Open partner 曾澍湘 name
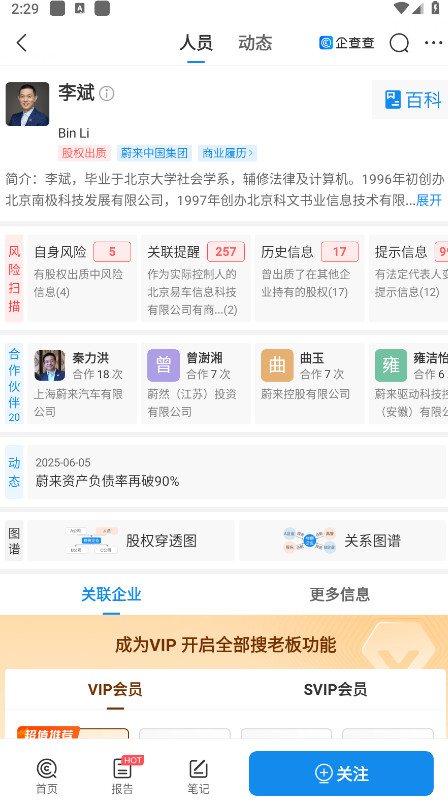The width and height of the screenshot is (448, 804). point(205,358)
